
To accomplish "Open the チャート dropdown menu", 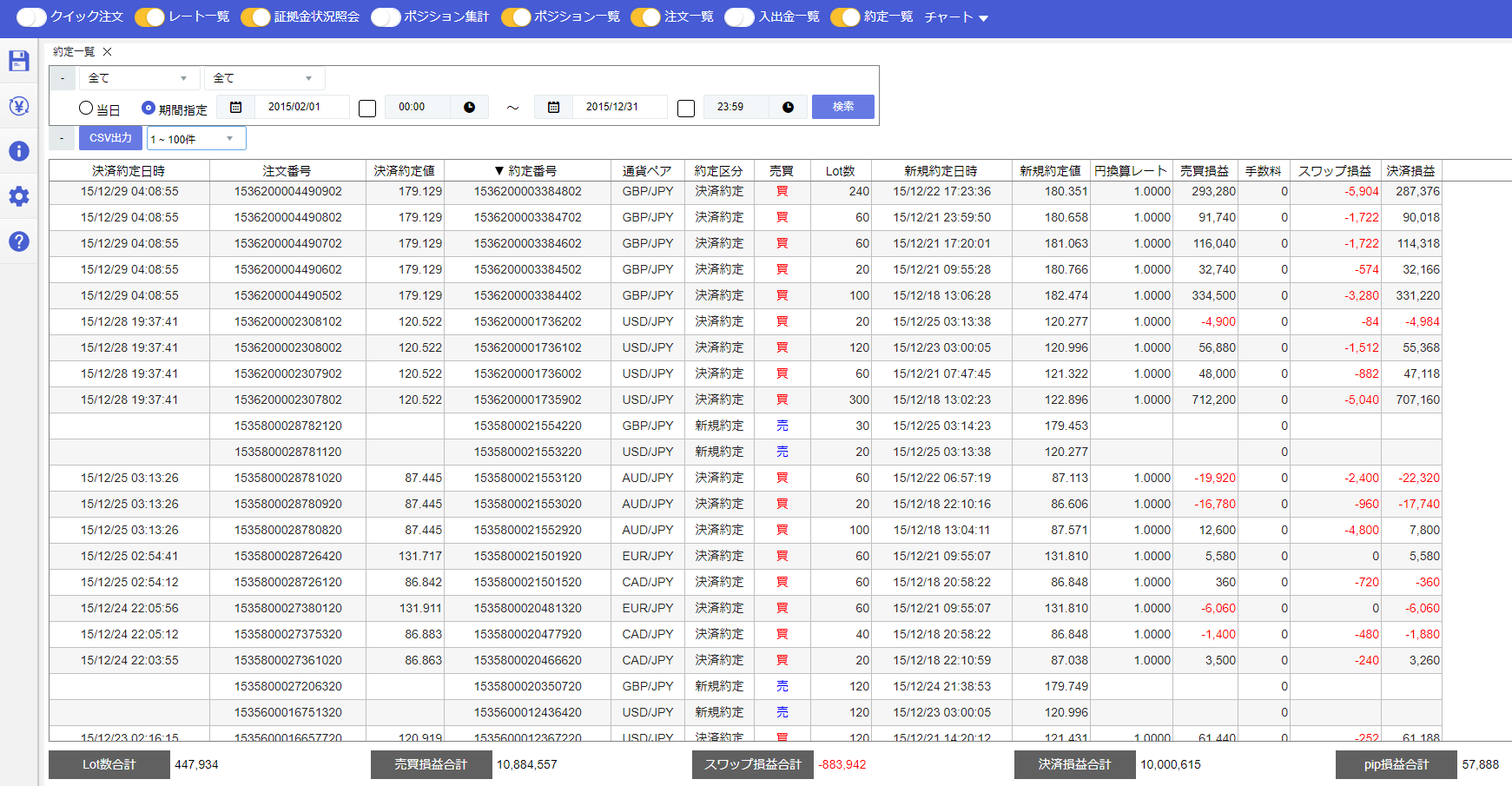I will pos(956,17).
